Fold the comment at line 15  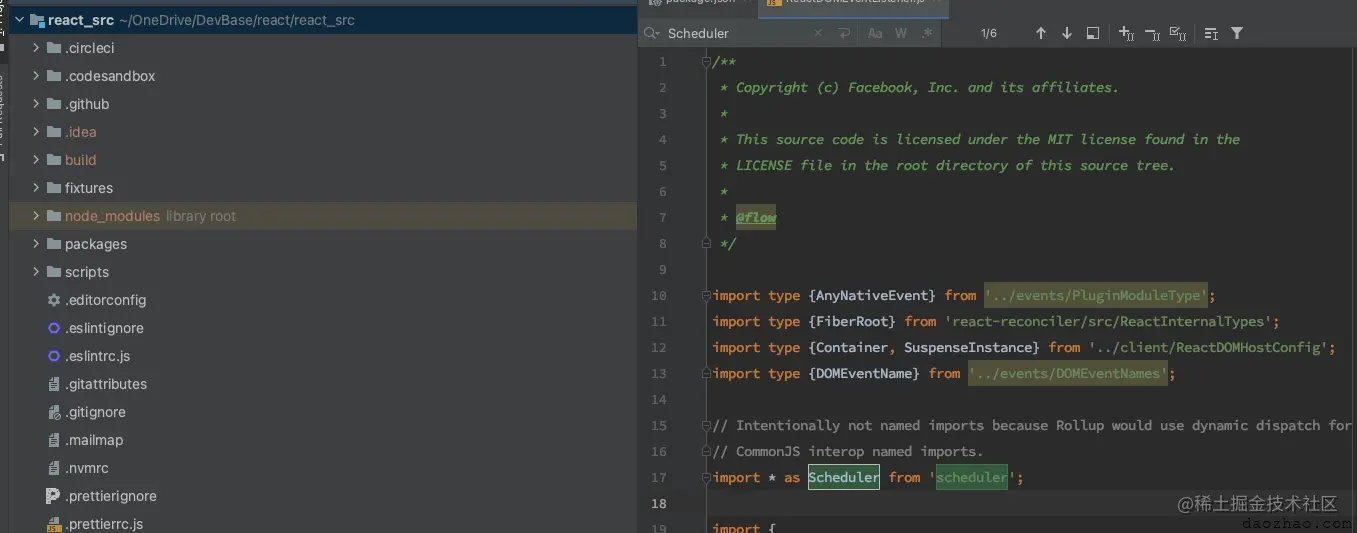pos(706,425)
